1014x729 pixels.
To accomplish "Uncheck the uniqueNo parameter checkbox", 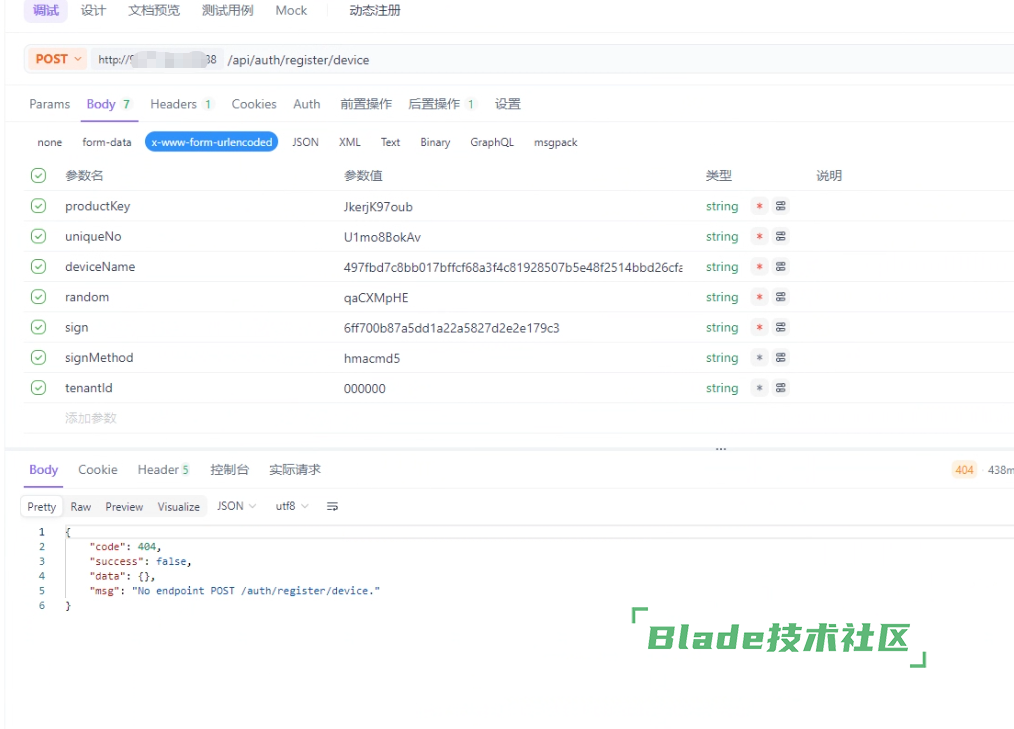I will (38, 237).
